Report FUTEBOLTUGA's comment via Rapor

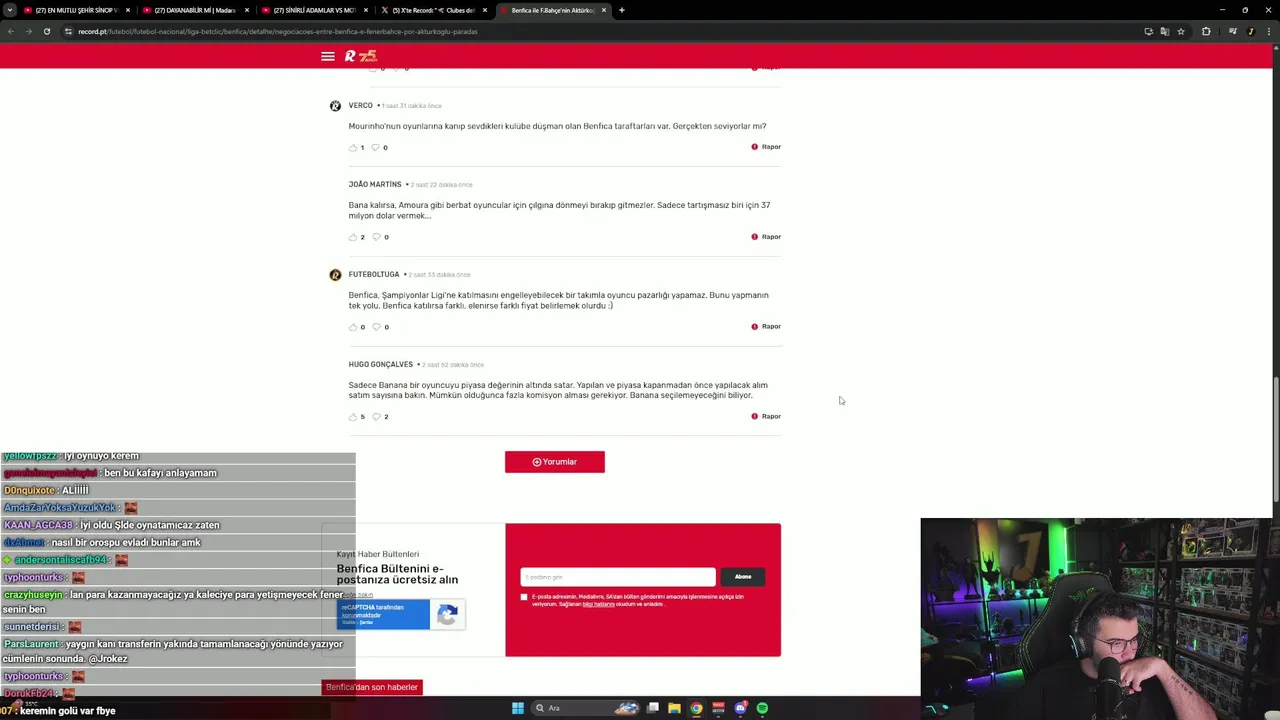[766, 326]
